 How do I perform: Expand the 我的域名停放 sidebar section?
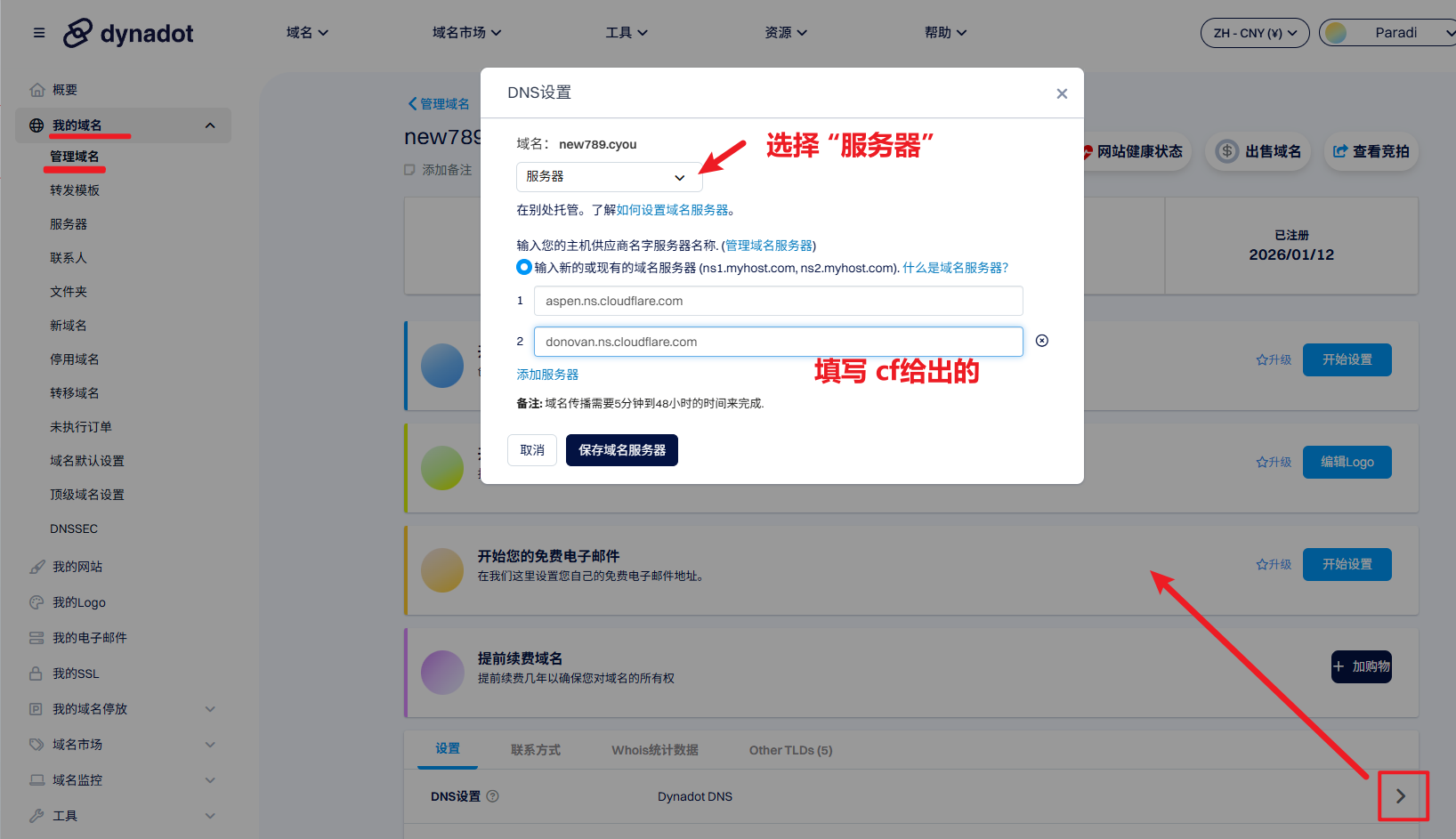point(210,709)
